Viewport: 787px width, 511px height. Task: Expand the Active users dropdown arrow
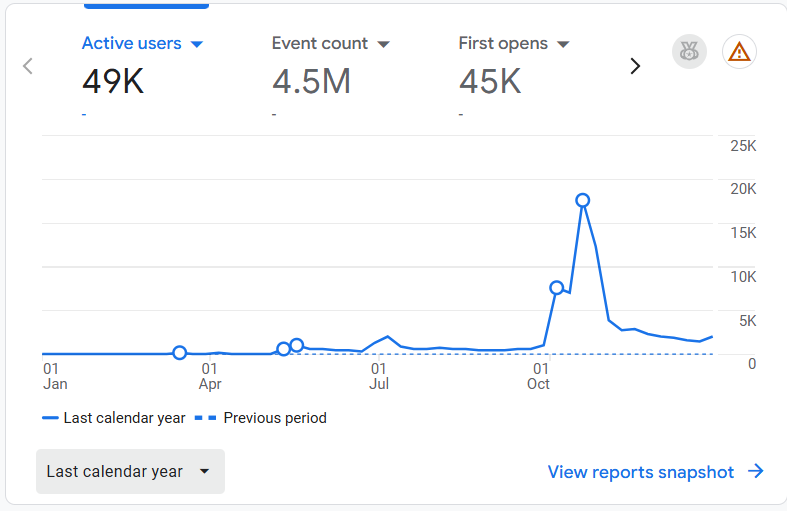pyautogui.click(x=197, y=44)
